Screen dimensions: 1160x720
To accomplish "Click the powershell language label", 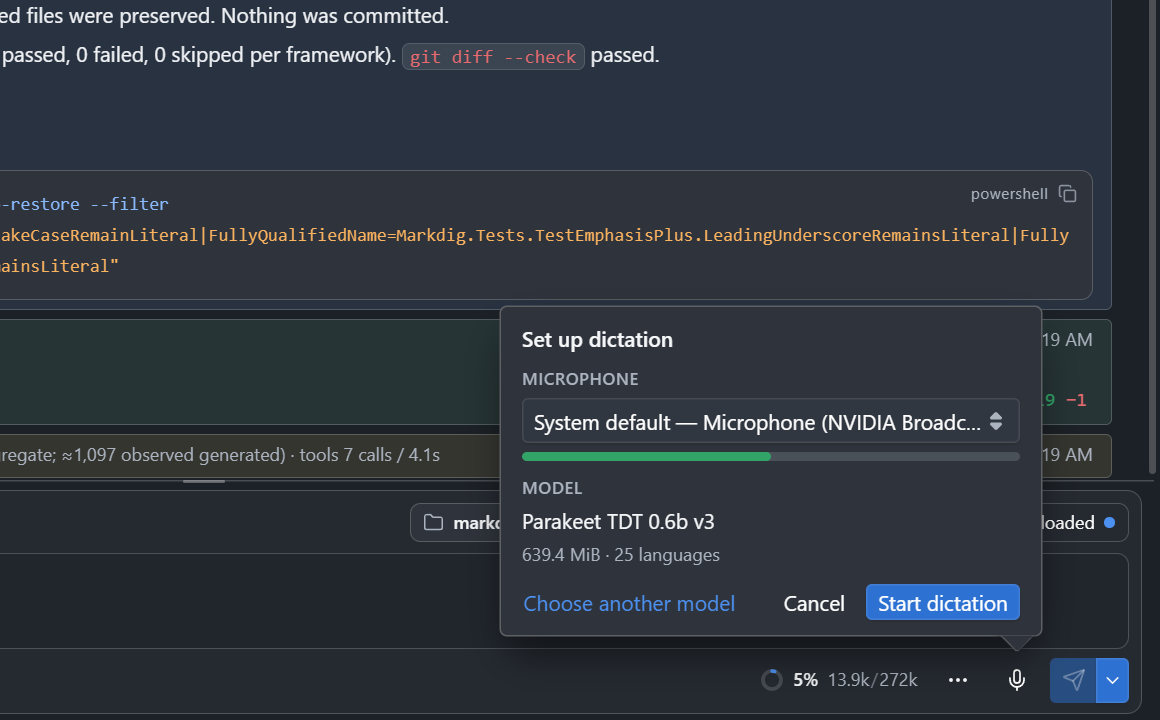I will 1009,194.
